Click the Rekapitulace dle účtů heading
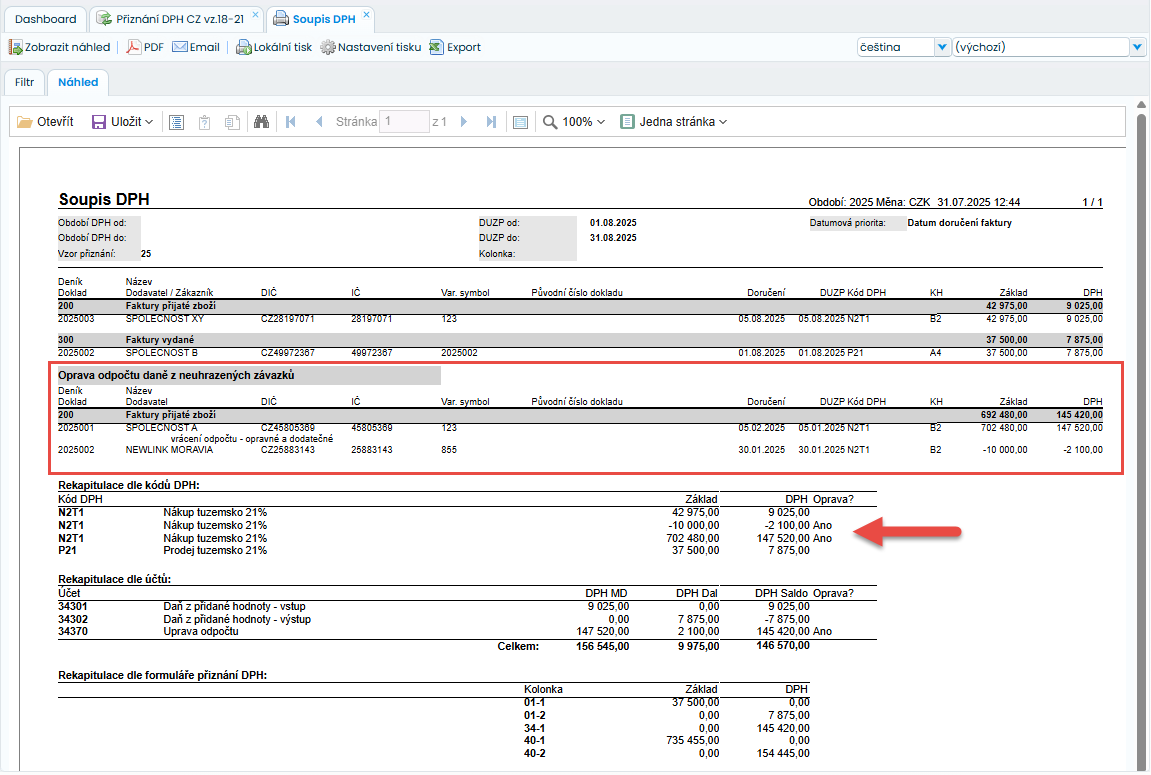The height and width of the screenshot is (775, 1151). tap(115, 580)
